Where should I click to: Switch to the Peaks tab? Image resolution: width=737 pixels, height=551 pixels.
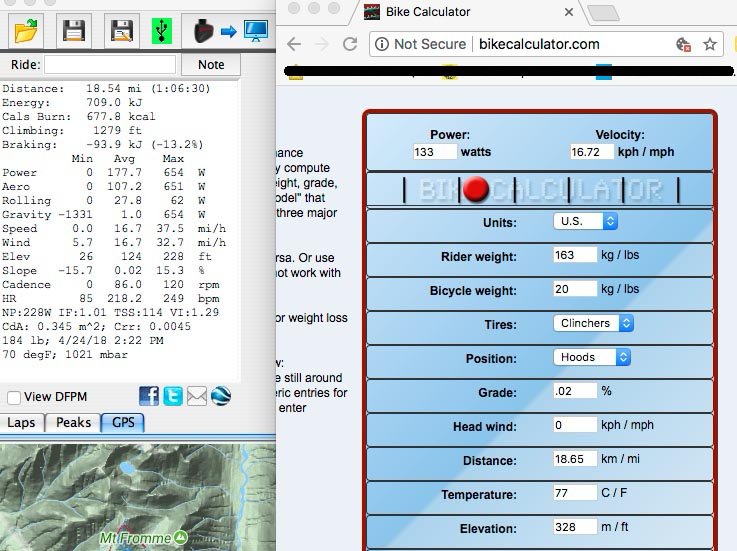click(x=73, y=422)
